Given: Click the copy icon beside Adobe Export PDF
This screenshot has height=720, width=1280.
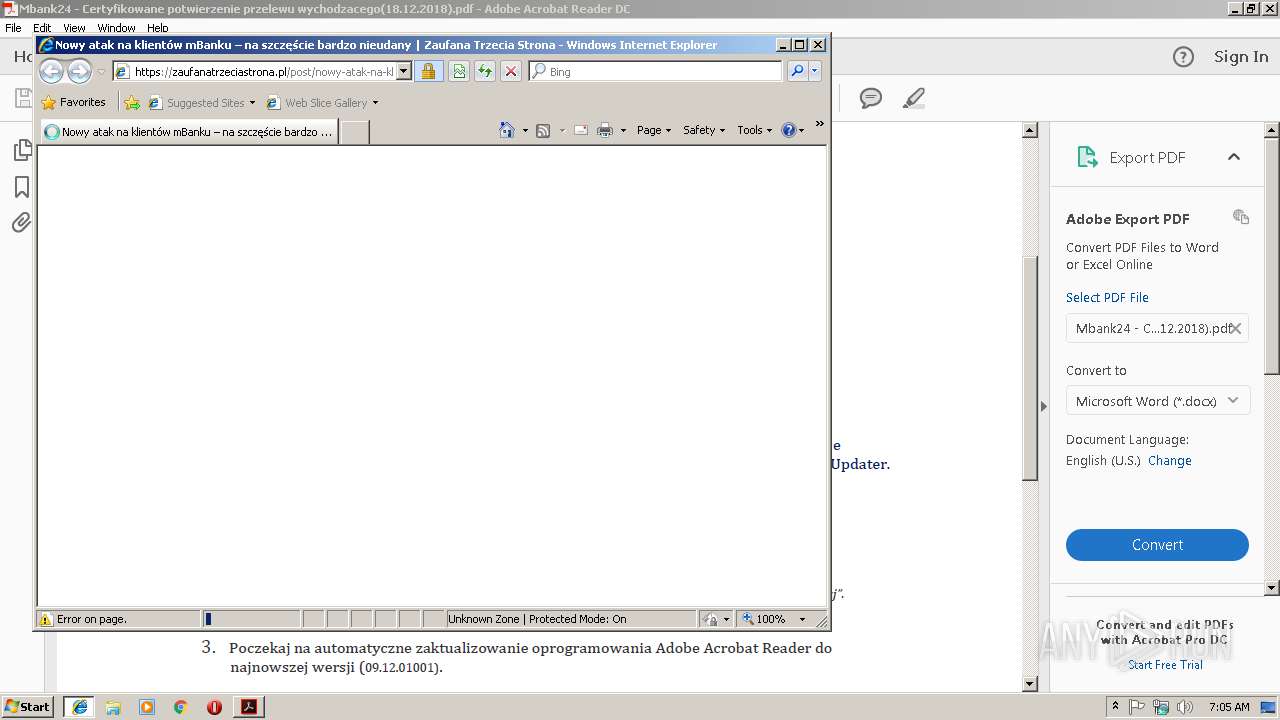Looking at the screenshot, I should pos(1241,217).
